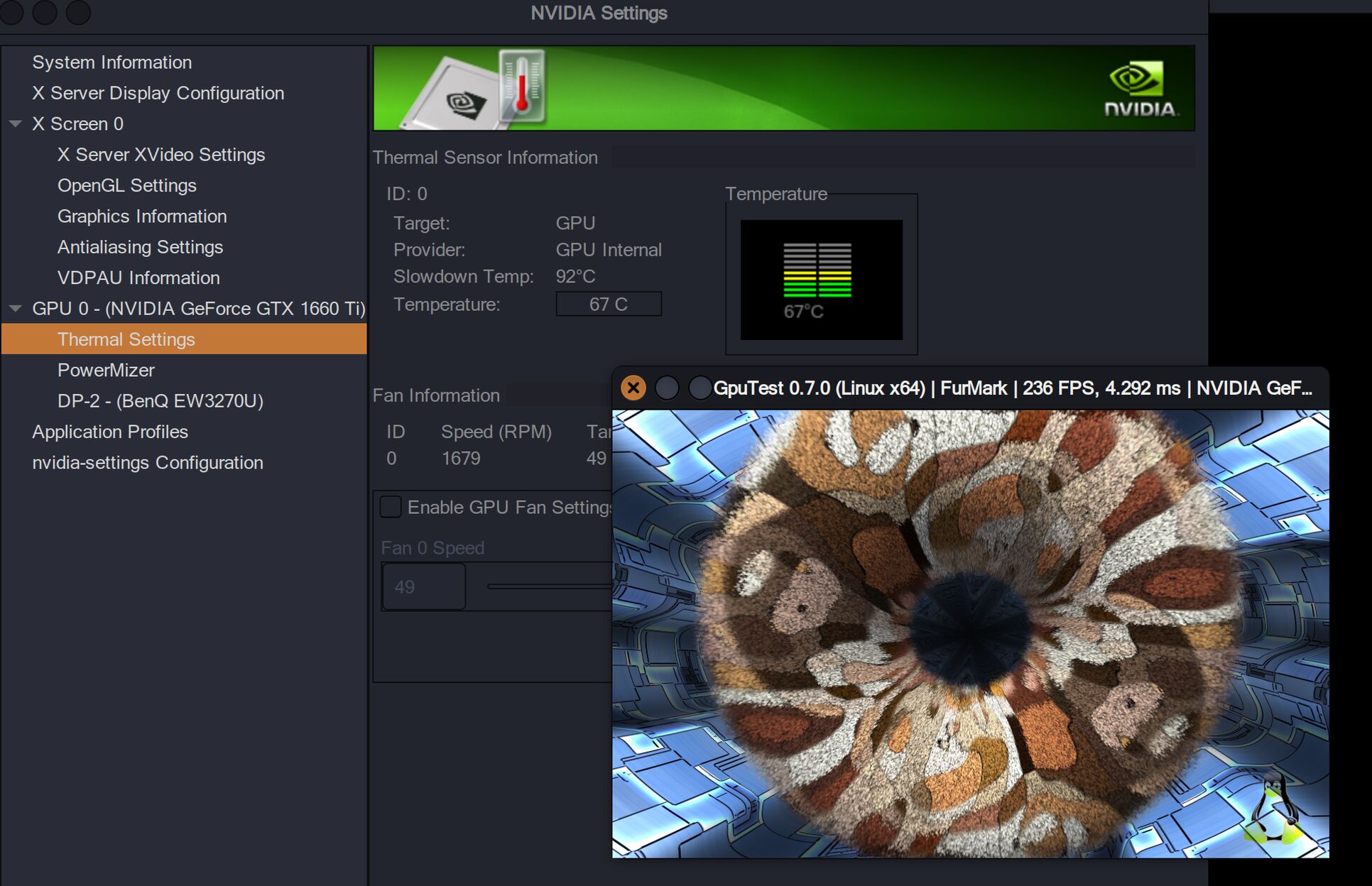Image resolution: width=1372 pixels, height=886 pixels.
Task: Open X Server XVideo Settings
Action: (161, 155)
